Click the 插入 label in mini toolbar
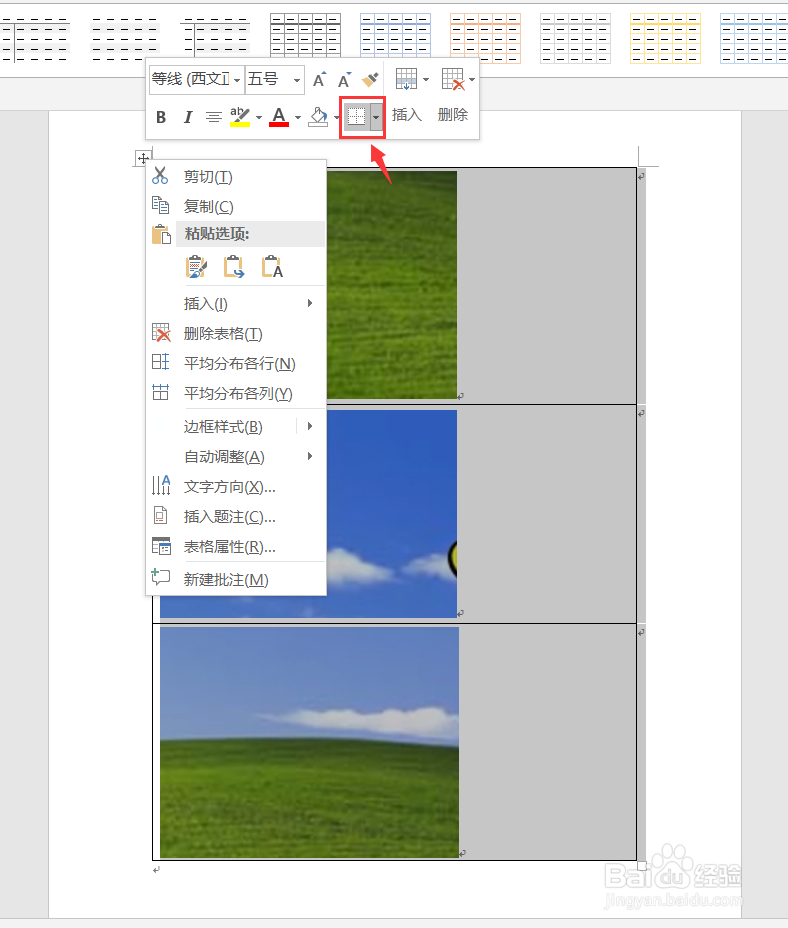Image resolution: width=788 pixels, height=928 pixels. [407, 115]
